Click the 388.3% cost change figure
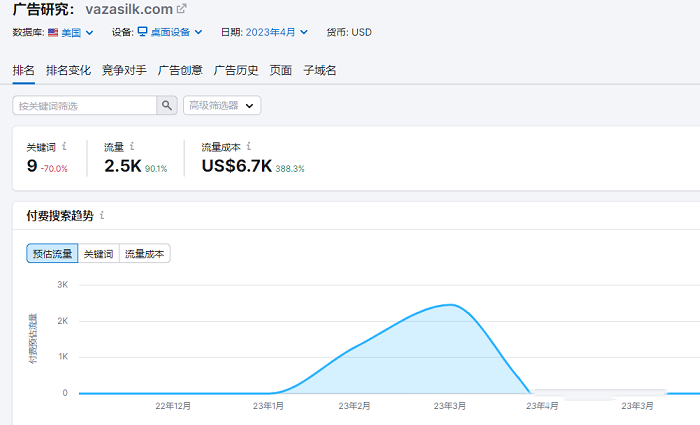 coord(290,169)
